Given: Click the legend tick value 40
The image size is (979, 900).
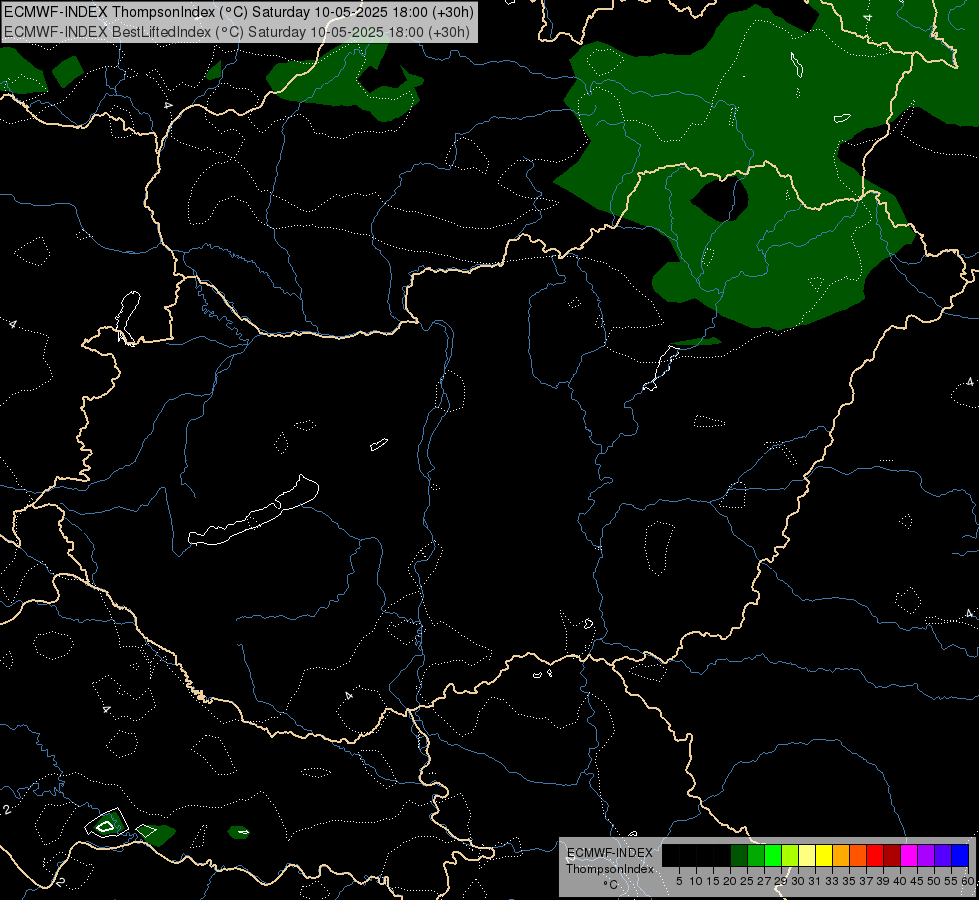Looking at the screenshot, I should [900, 881].
